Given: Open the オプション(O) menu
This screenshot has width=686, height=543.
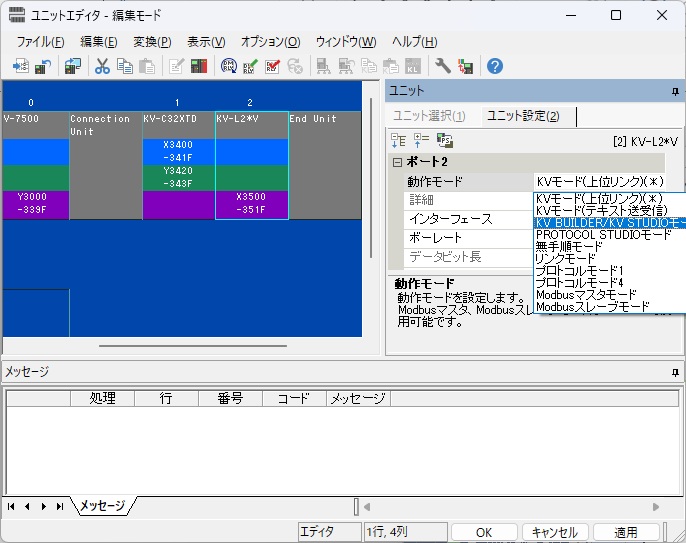Looking at the screenshot, I should pos(270,42).
